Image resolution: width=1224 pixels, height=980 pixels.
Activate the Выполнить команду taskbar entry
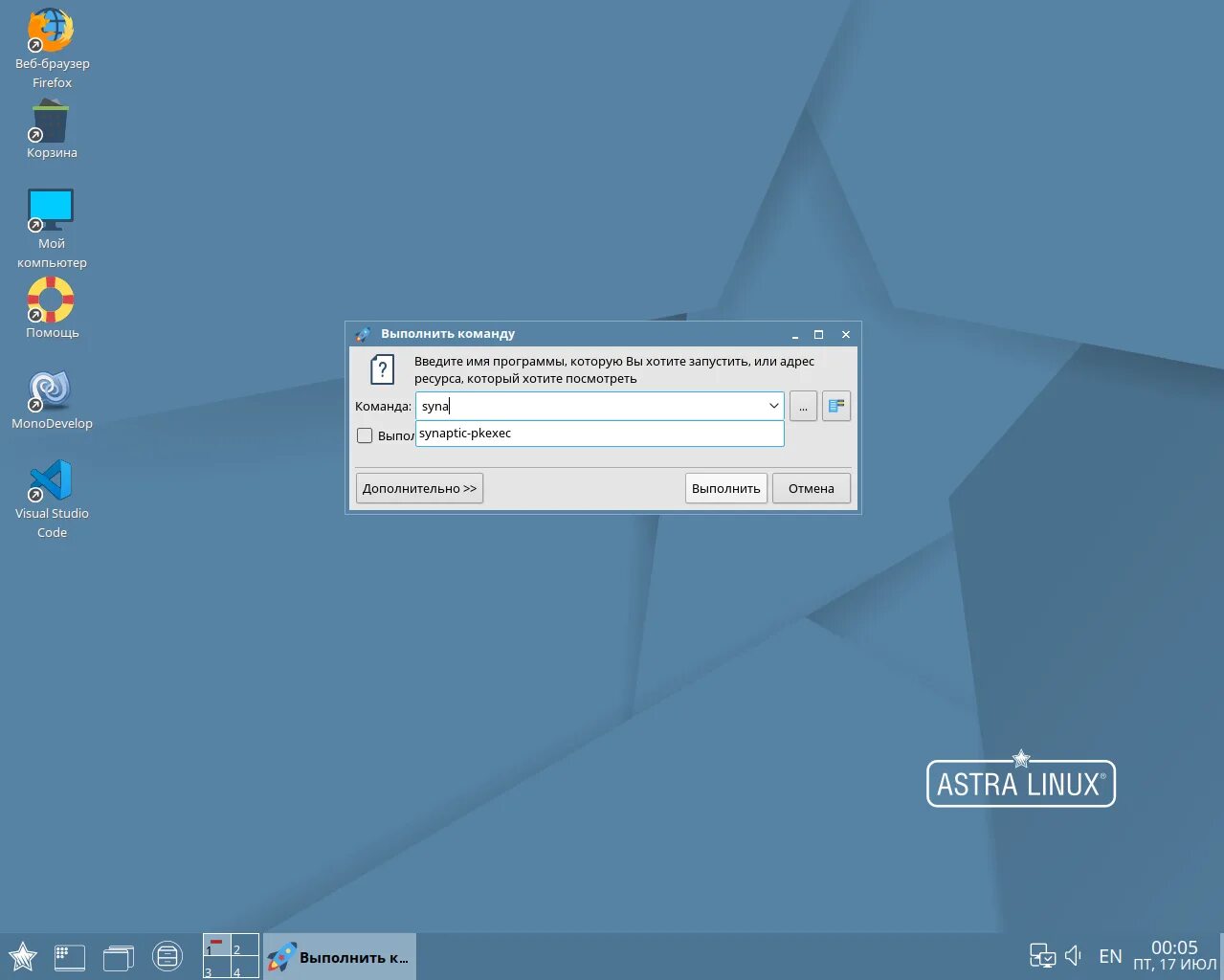tap(340, 957)
